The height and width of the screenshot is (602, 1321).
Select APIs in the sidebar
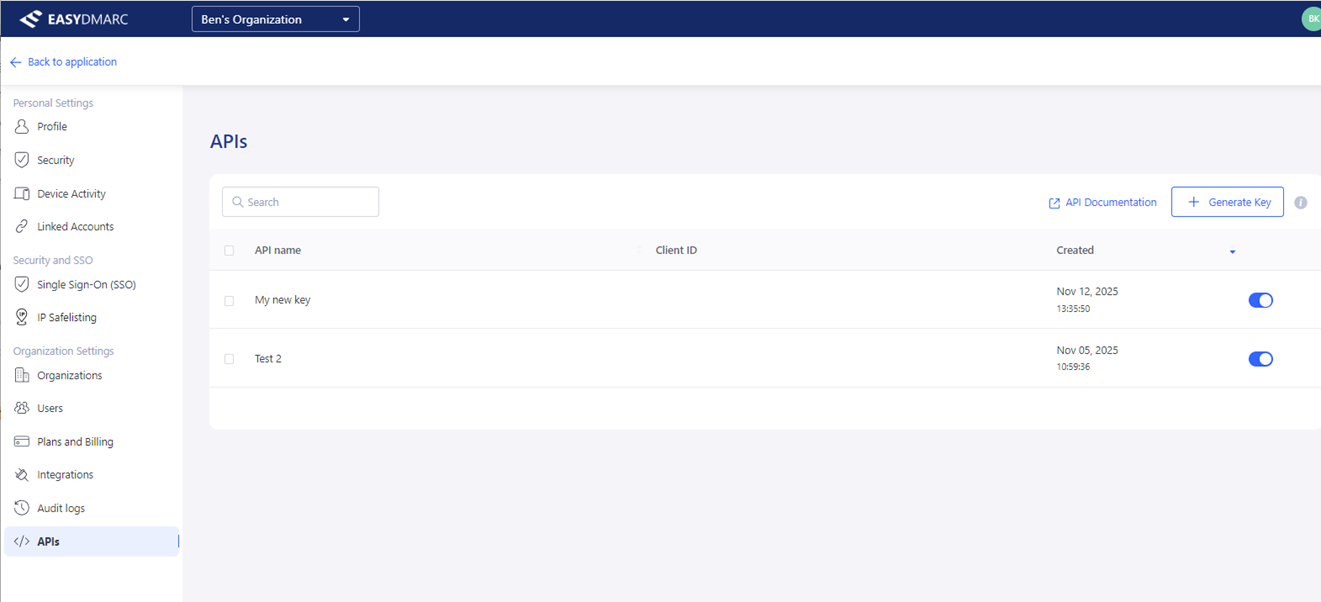(x=91, y=542)
